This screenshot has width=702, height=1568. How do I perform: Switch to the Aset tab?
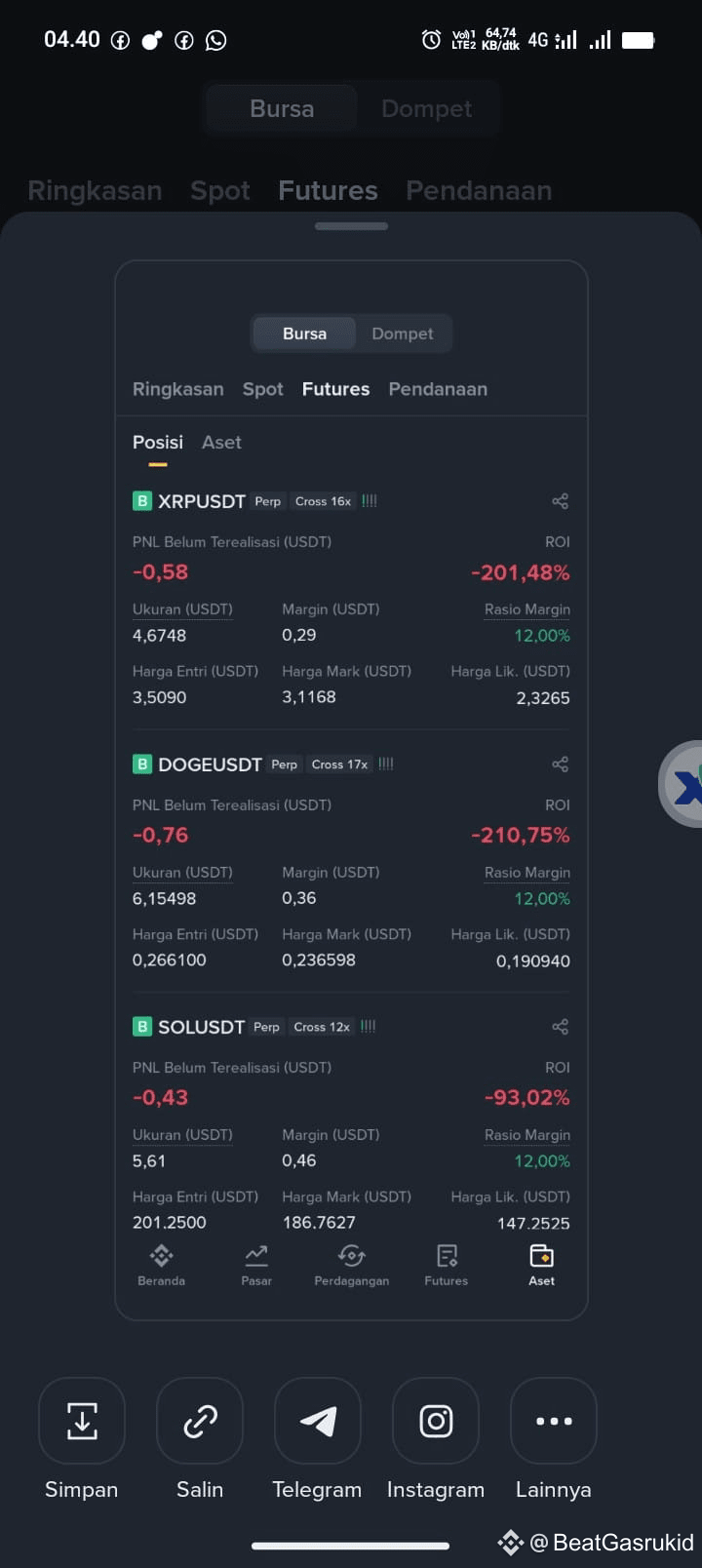221,443
